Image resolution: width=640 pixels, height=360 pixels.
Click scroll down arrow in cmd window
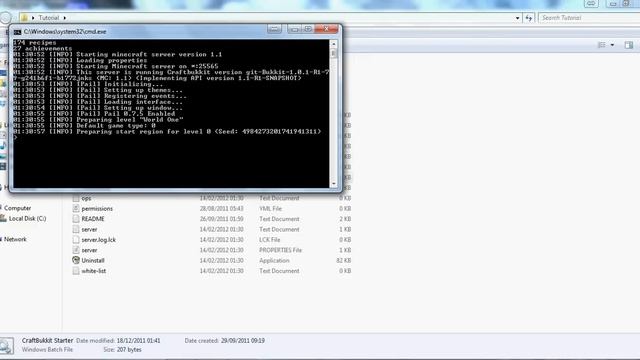tap(333, 184)
